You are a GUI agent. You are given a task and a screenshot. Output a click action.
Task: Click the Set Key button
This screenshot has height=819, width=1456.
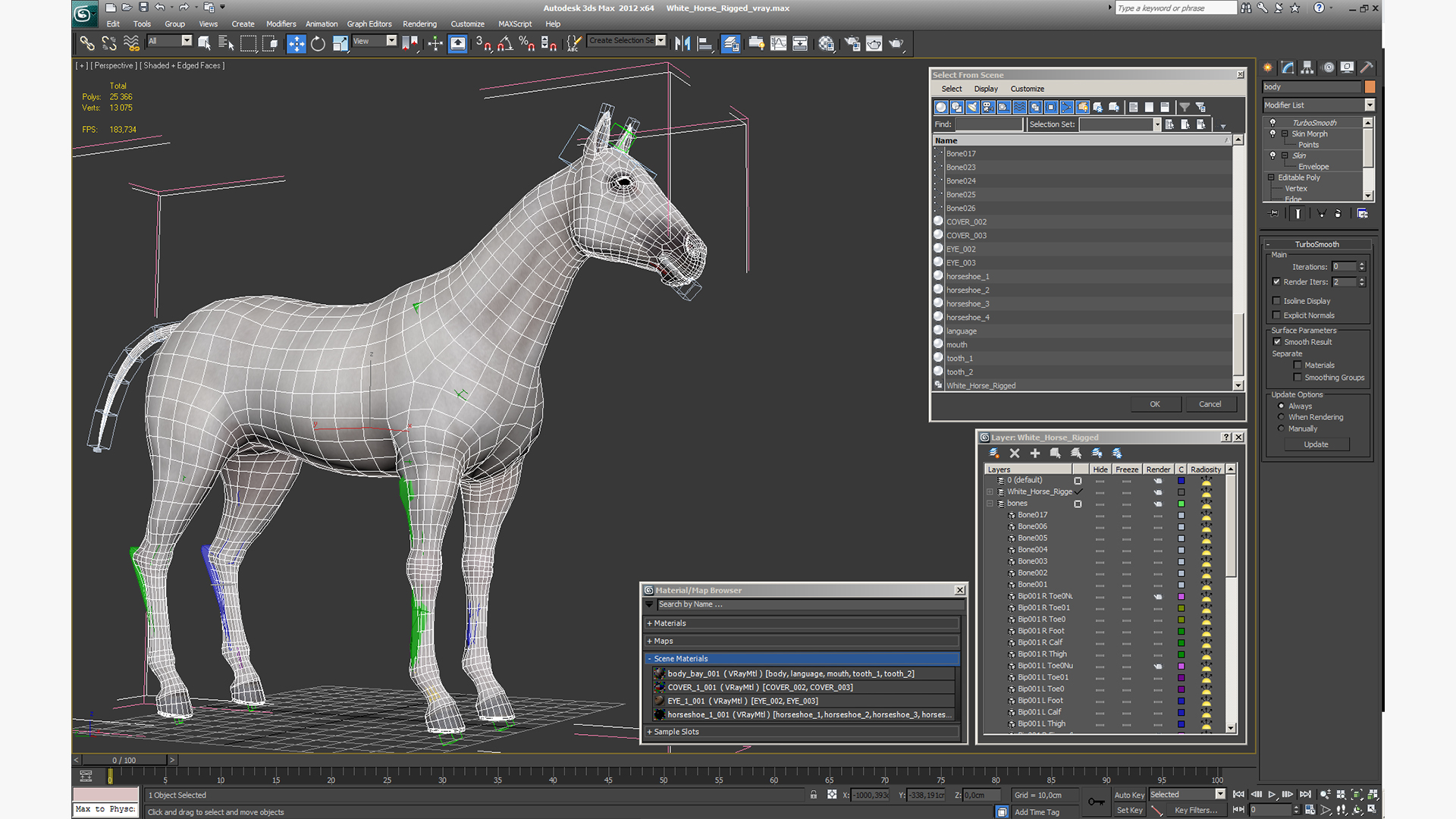(1129, 810)
